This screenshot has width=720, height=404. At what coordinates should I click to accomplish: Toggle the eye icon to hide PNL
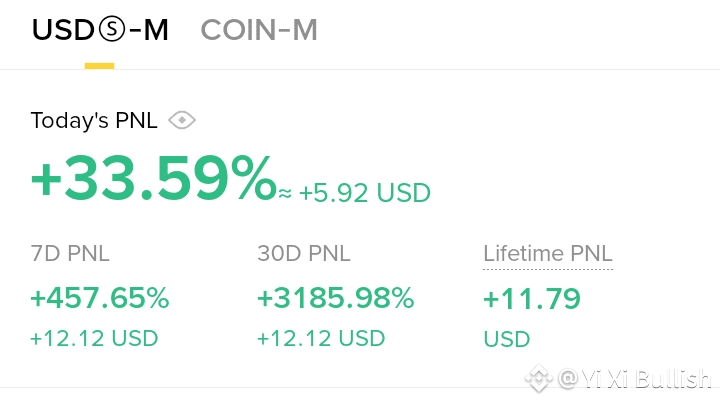[181, 121]
